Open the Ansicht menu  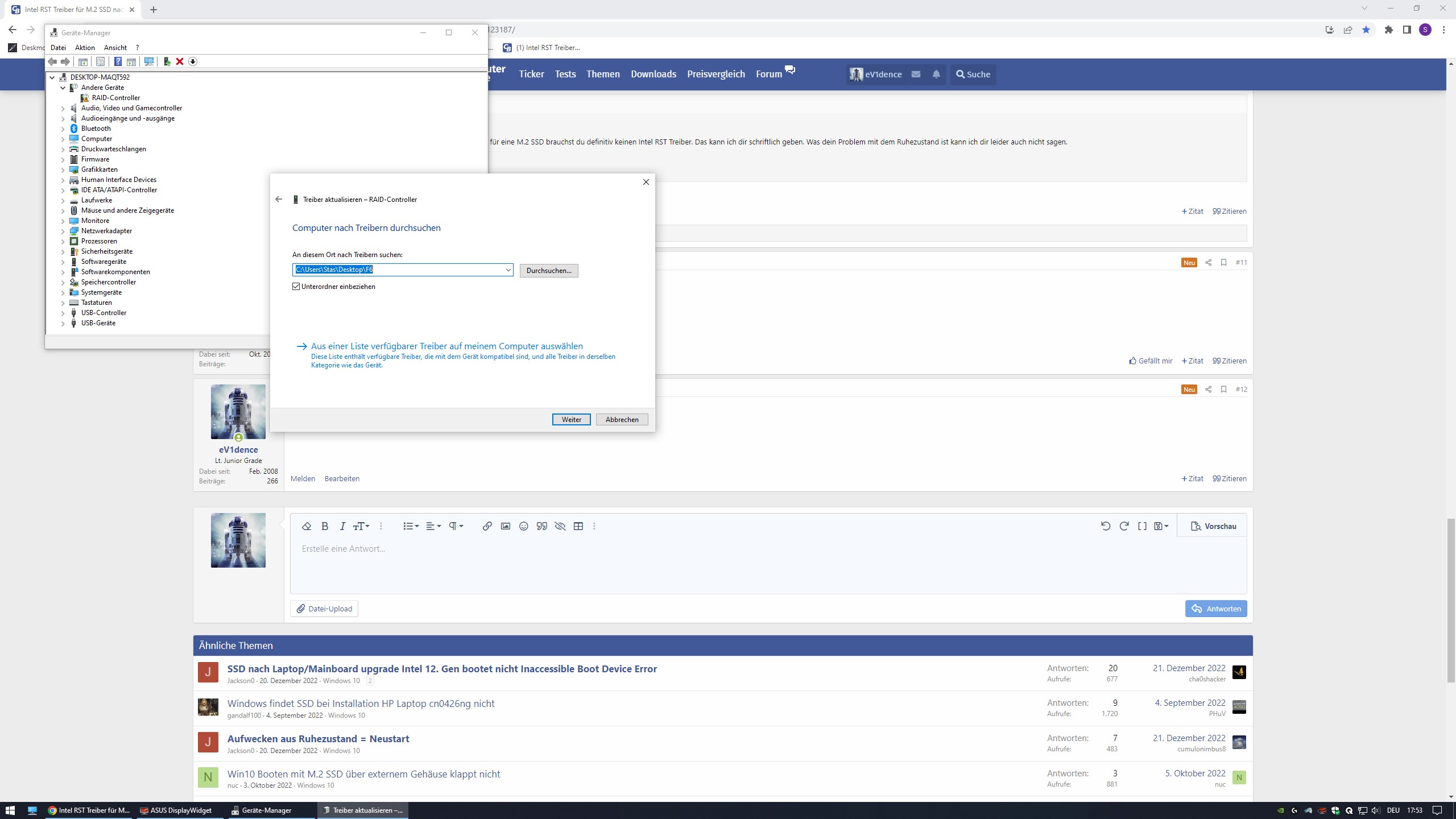tap(115, 48)
